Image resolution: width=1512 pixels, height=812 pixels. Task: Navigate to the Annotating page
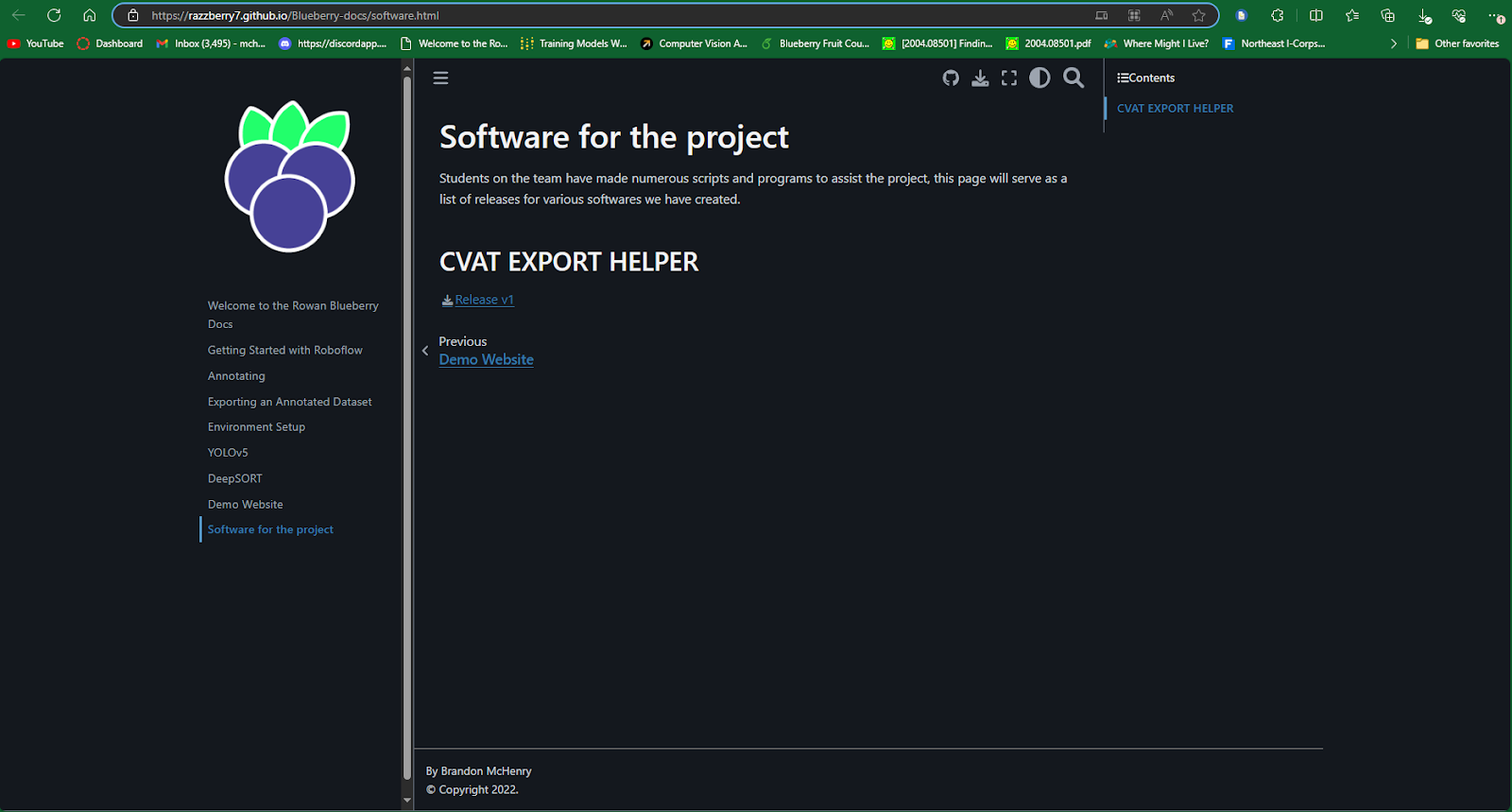[x=236, y=375]
